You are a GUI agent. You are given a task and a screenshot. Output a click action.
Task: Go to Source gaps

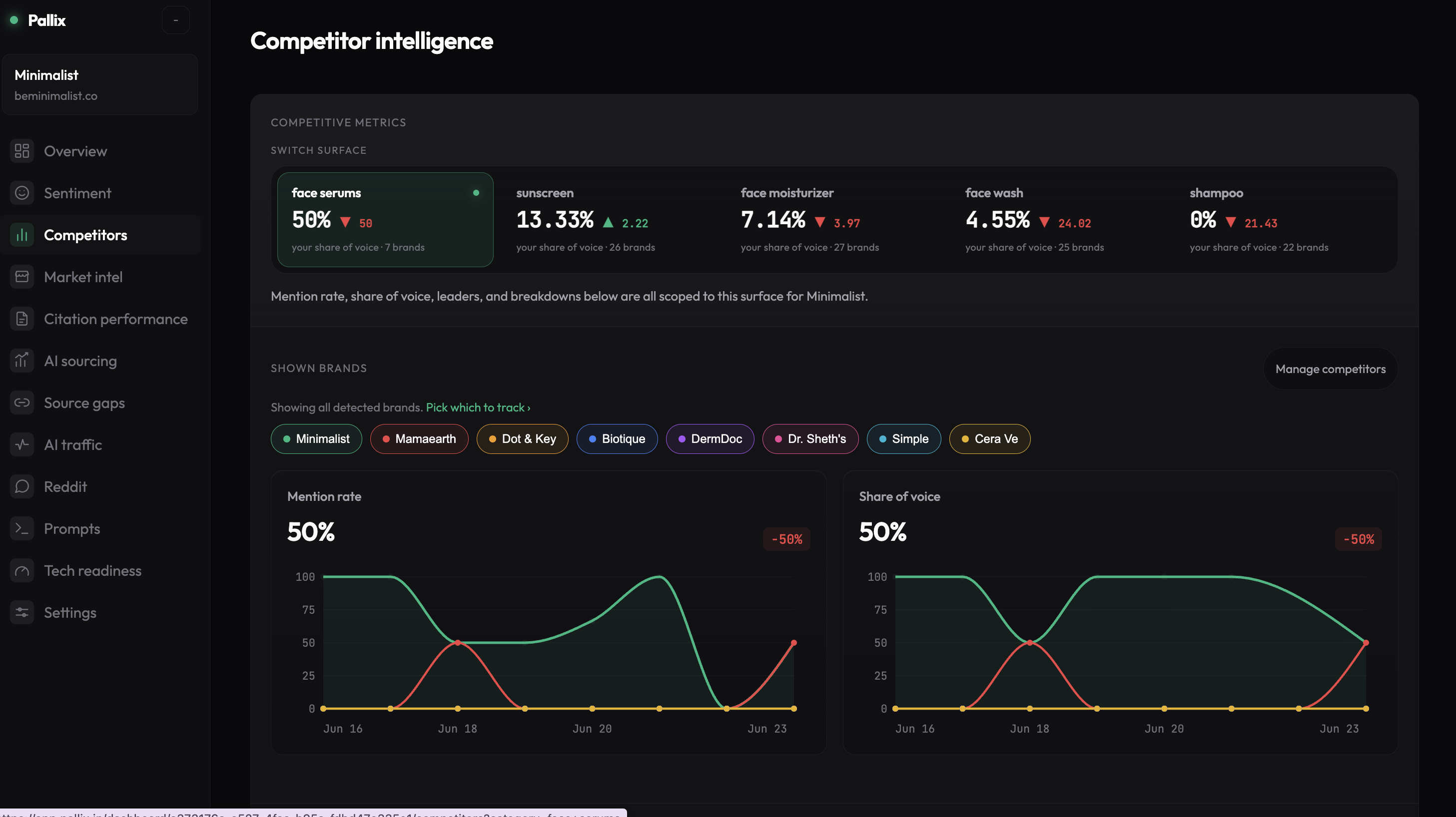point(84,403)
